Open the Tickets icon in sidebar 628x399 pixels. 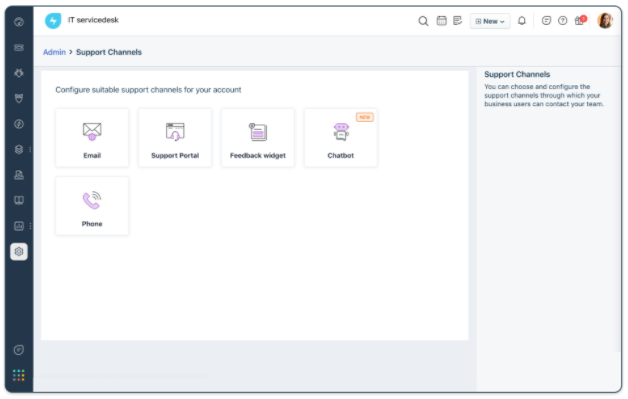[19, 48]
